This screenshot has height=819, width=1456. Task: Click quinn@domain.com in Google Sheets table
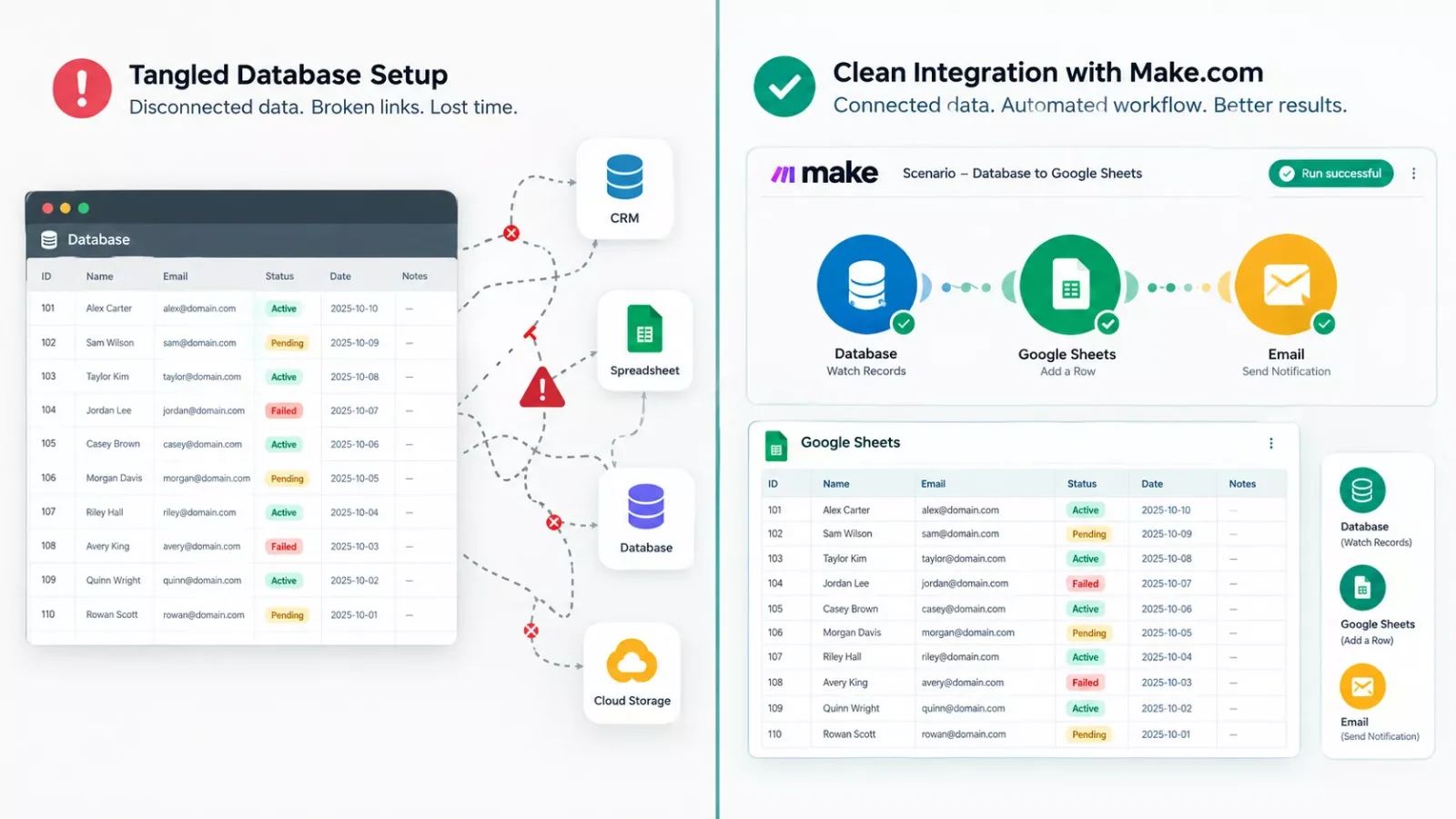(963, 708)
